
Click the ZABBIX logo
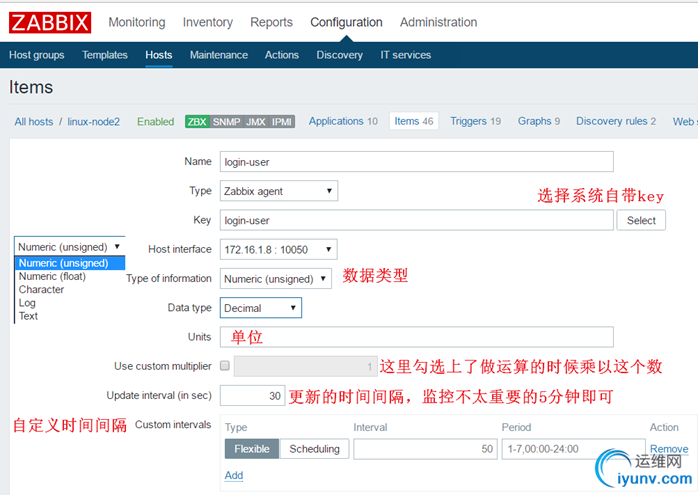(x=50, y=22)
